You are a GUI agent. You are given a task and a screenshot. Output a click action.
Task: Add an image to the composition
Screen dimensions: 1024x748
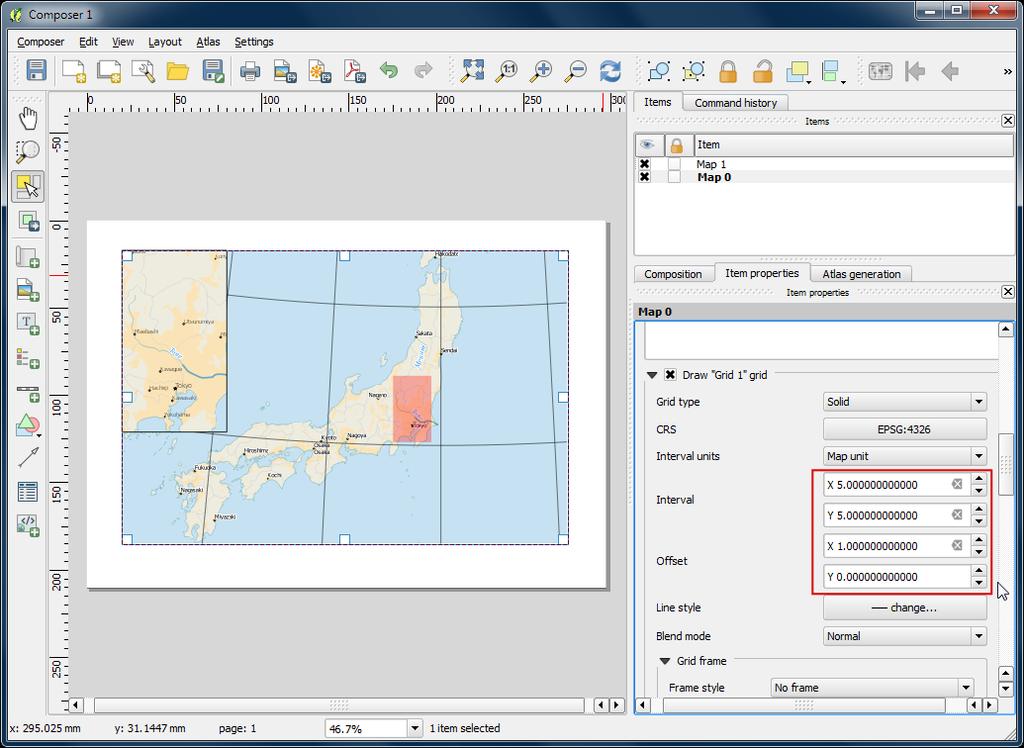click(28, 289)
